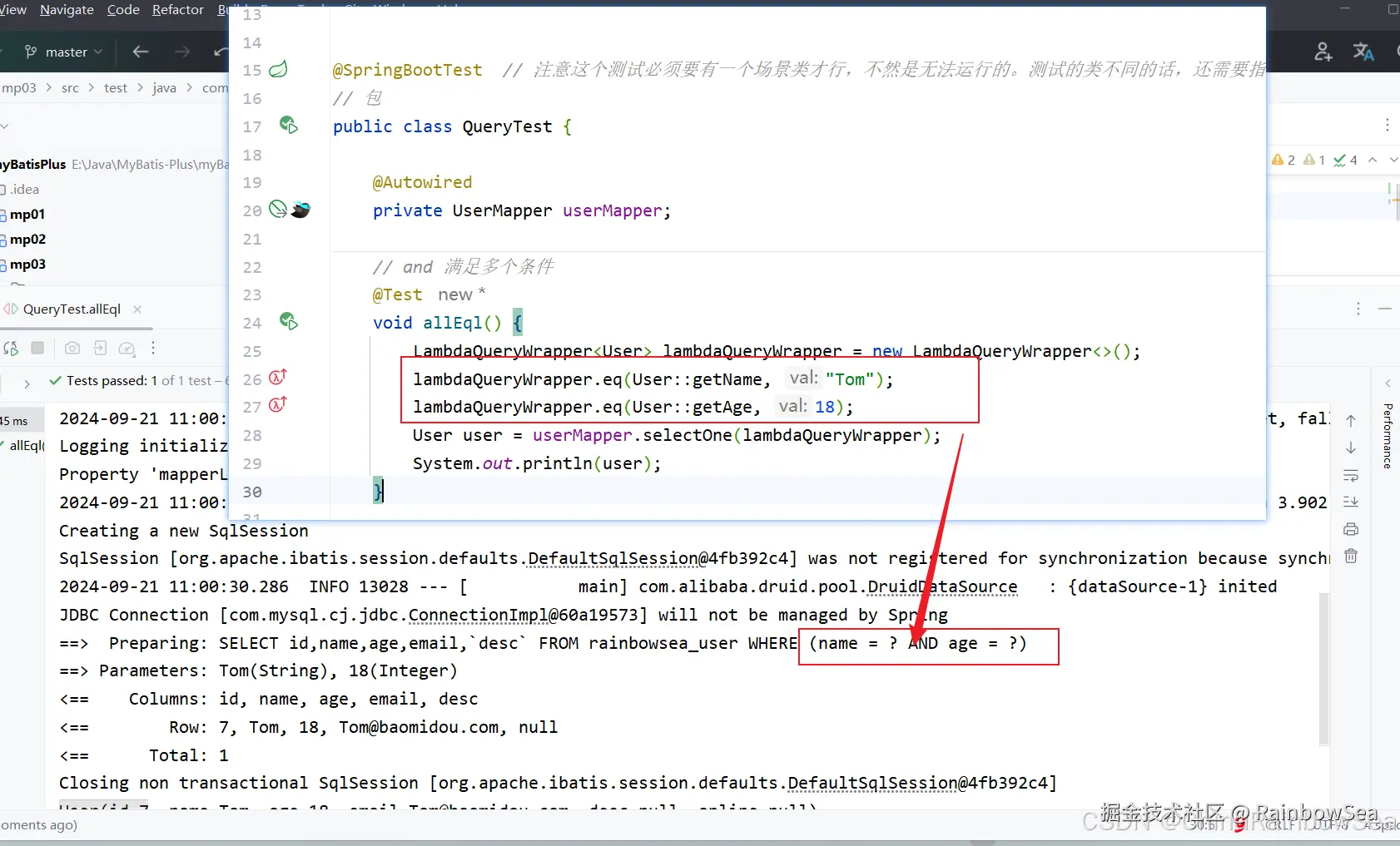This screenshot has width=1400, height=846.
Task: Click the green bean gutter icon on line 20
Action: click(x=278, y=209)
